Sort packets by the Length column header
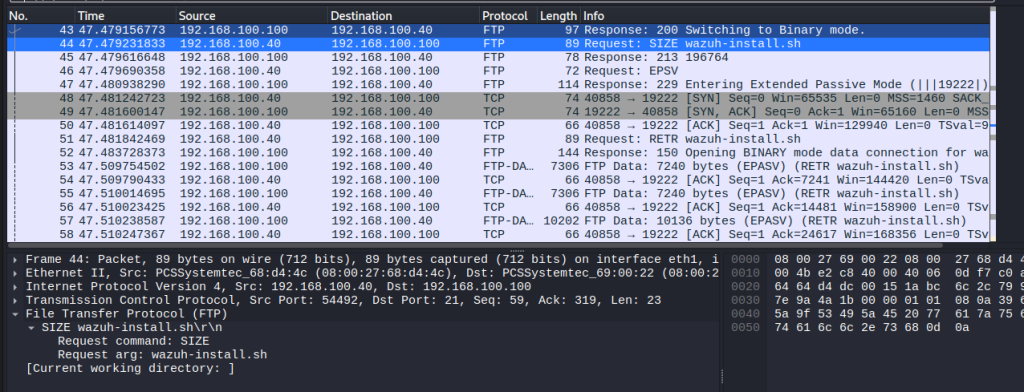The width and height of the screenshot is (1024, 392). click(x=558, y=16)
